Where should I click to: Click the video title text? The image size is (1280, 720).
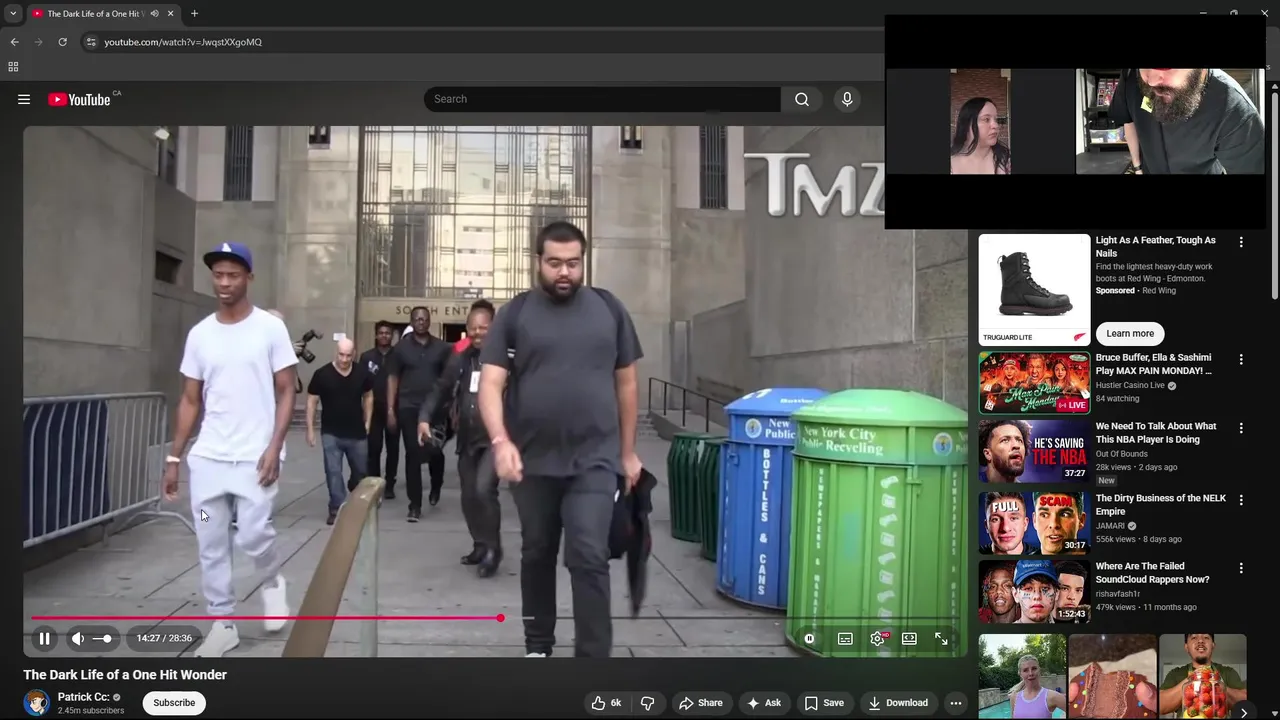pos(125,675)
